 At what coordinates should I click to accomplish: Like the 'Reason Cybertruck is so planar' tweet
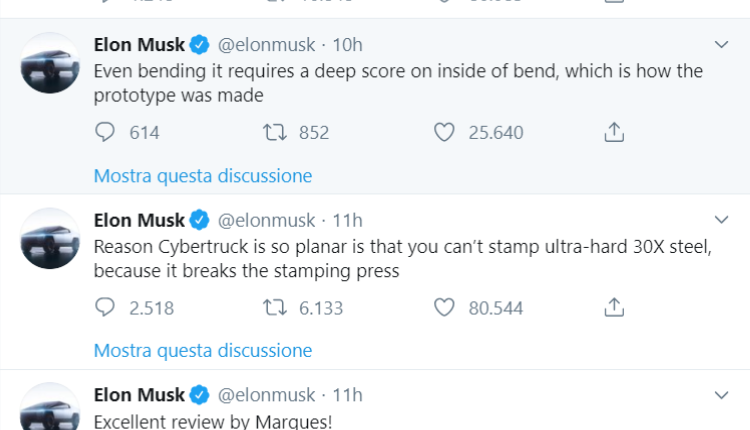[x=446, y=307]
